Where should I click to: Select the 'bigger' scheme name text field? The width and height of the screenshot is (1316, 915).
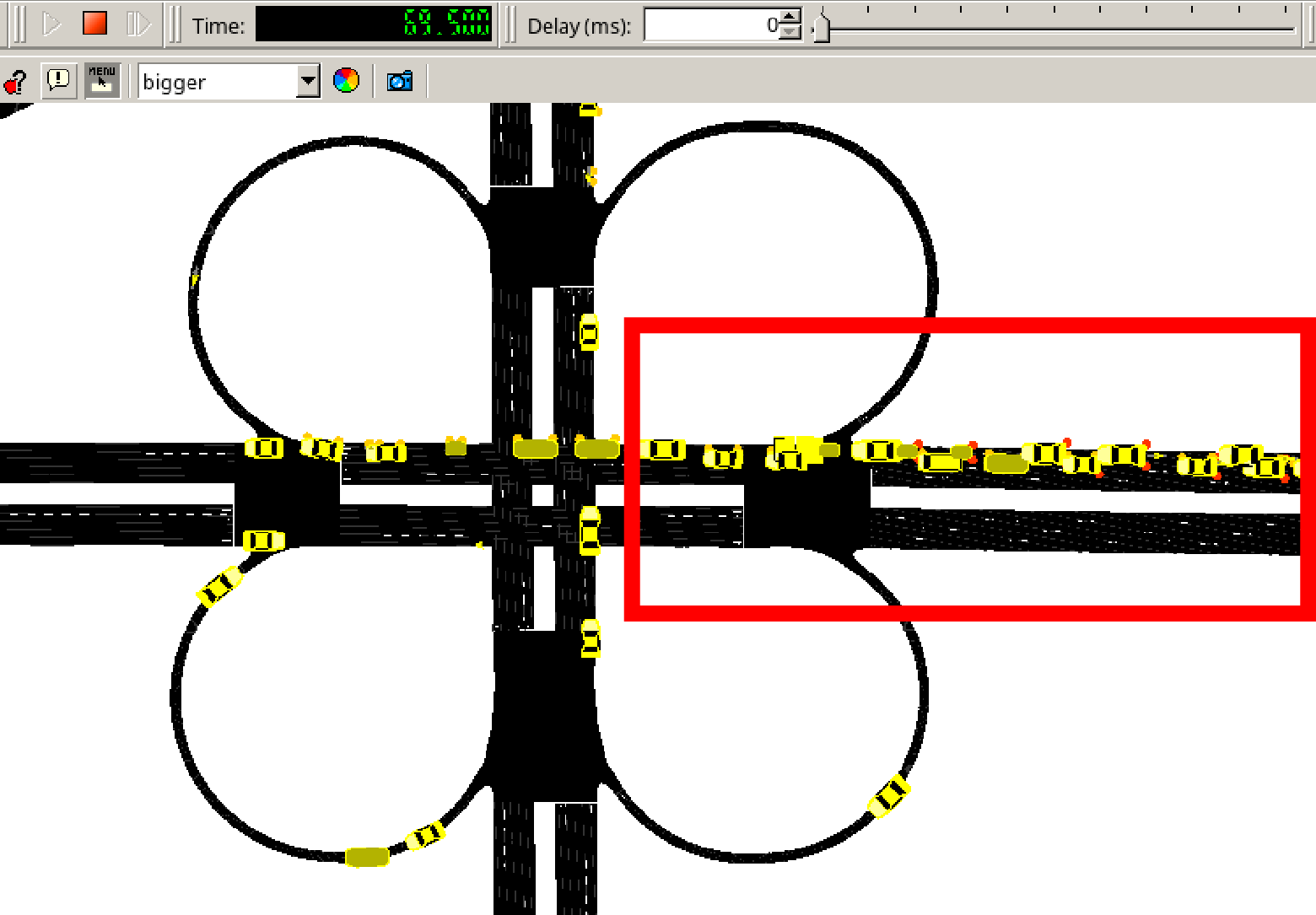pos(218,82)
